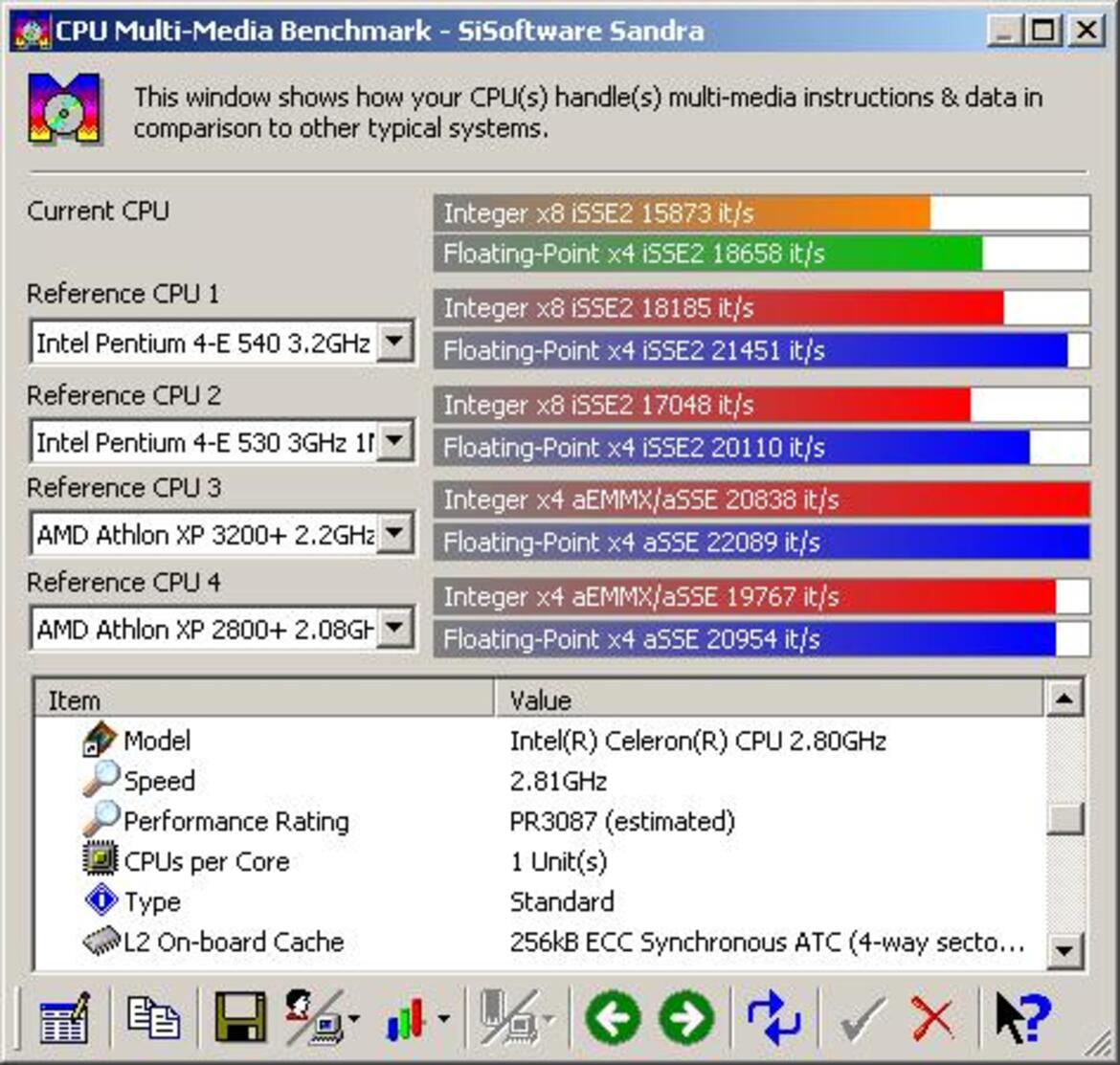Open Reference CPU 4 dropdown (Athlon XP 2800+)
This screenshot has height=1065, width=1120.
click(x=395, y=628)
